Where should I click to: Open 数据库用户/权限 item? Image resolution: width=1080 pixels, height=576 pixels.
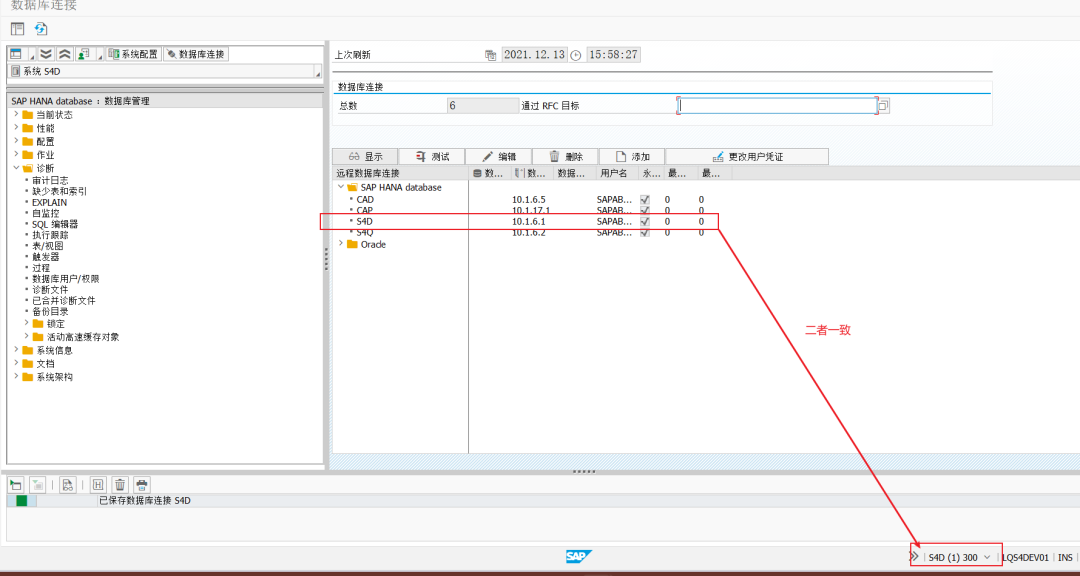coord(65,278)
